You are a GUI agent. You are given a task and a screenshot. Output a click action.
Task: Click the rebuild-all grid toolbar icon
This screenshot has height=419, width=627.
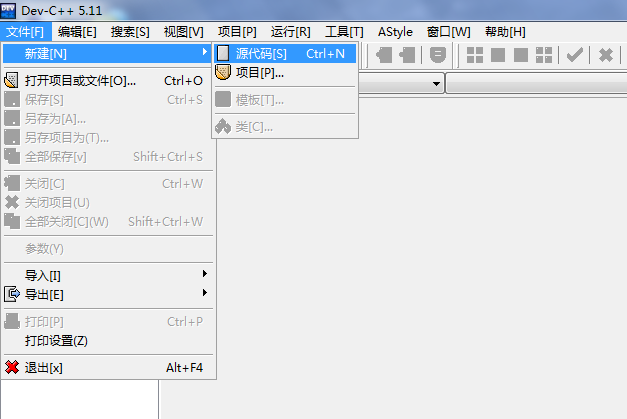pyautogui.click(x=544, y=55)
